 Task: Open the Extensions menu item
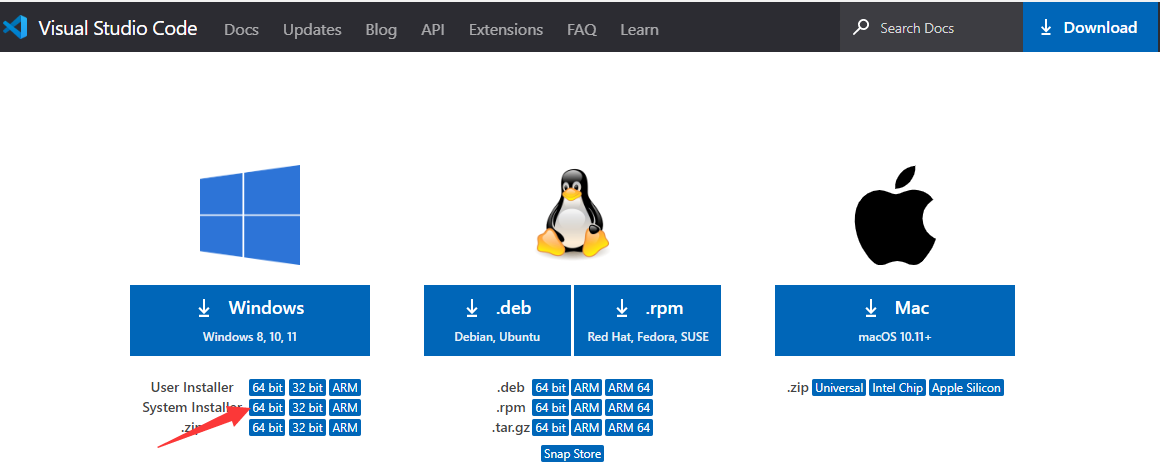point(505,29)
